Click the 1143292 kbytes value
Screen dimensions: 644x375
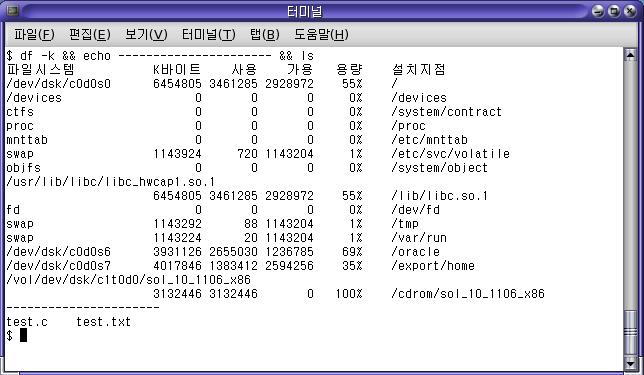pyautogui.click(x=177, y=223)
